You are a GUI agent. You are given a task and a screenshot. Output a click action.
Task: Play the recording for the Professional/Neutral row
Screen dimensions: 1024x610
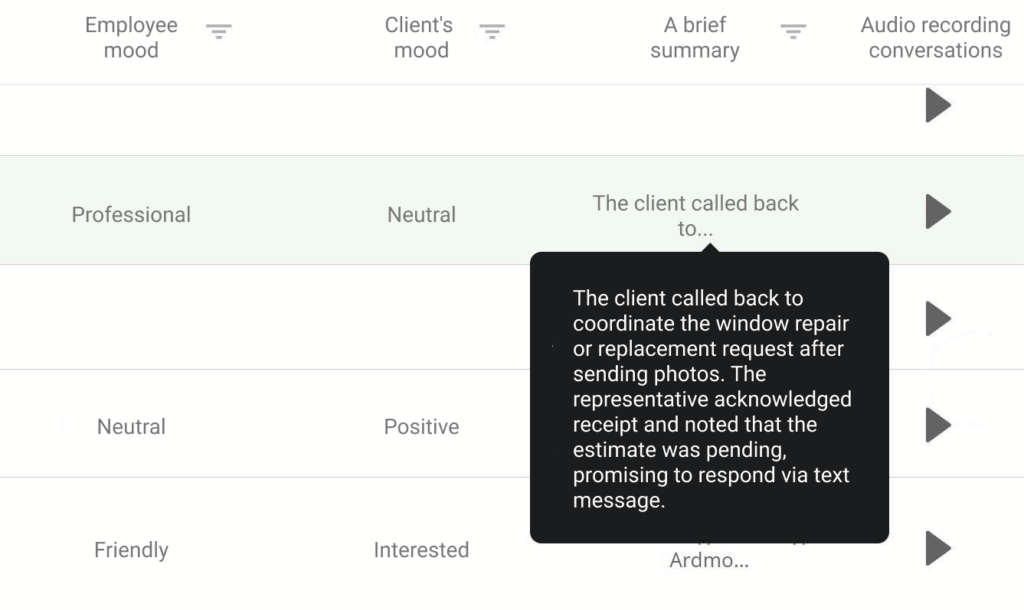pyautogui.click(x=938, y=211)
